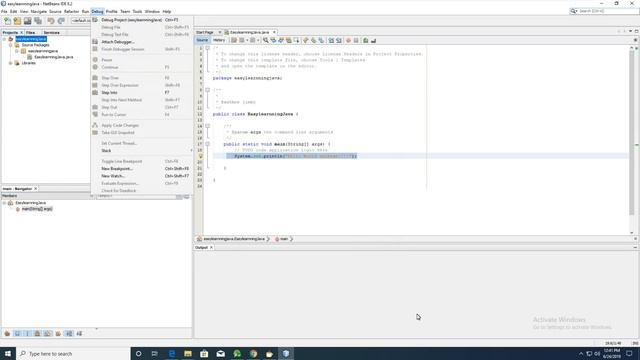Choose Debug Project in Debug menu
Screen dimensions: 640x360
pos(142,20)
